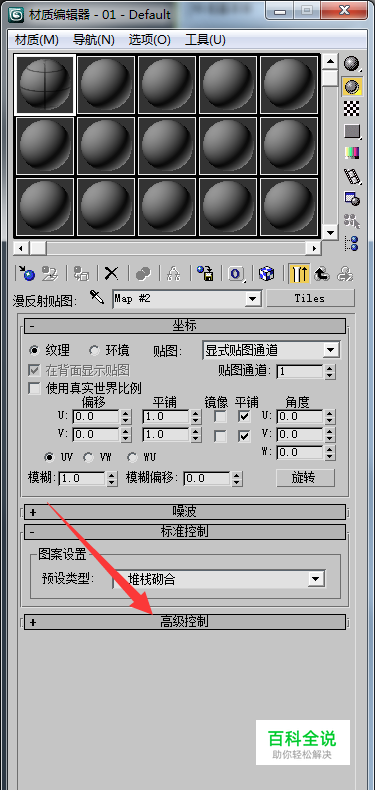This screenshot has height=790, width=375.
Task: Click the 贴图通道 spinner arrows
Action: 330,372
